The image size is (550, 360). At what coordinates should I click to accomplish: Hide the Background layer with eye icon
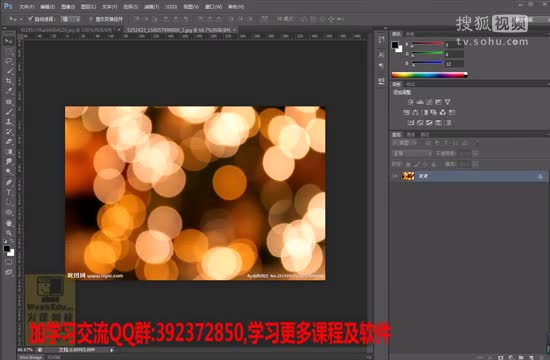(395, 176)
